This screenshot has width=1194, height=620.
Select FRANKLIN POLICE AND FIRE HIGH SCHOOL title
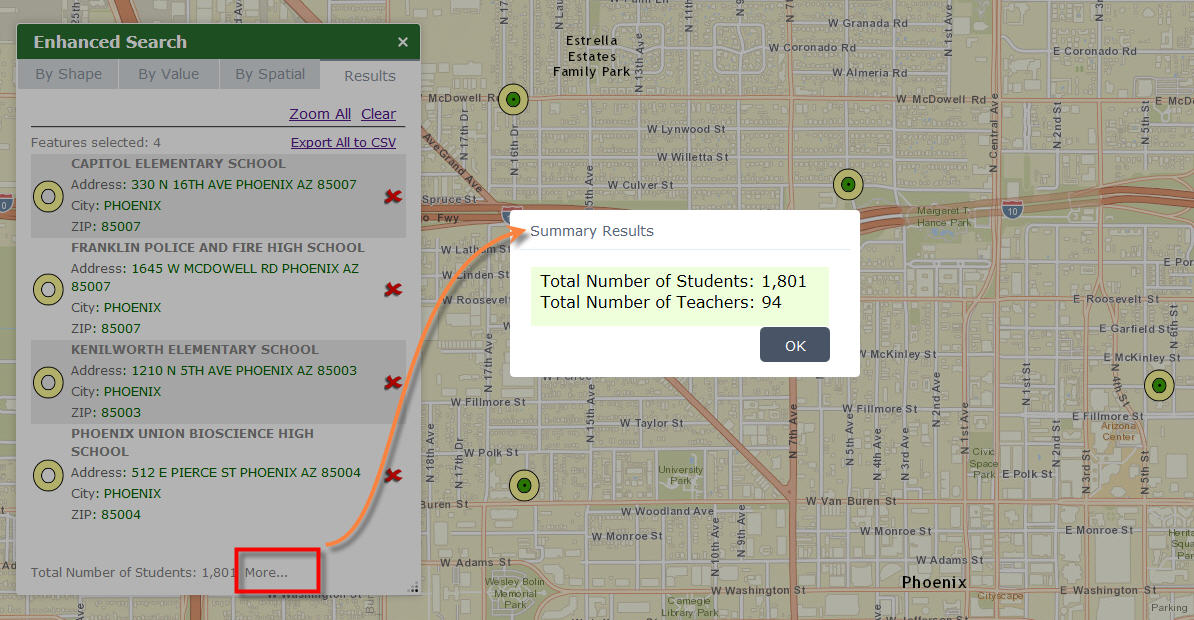[218, 248]
